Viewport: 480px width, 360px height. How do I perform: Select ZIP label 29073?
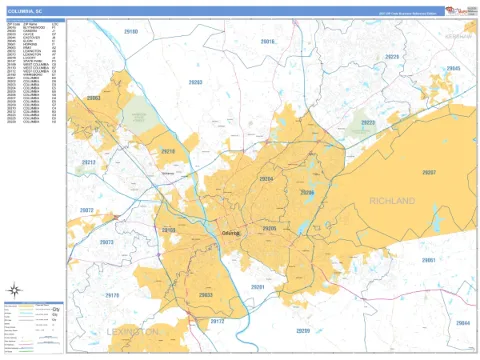pyautogui.click(x=107, y=242)
